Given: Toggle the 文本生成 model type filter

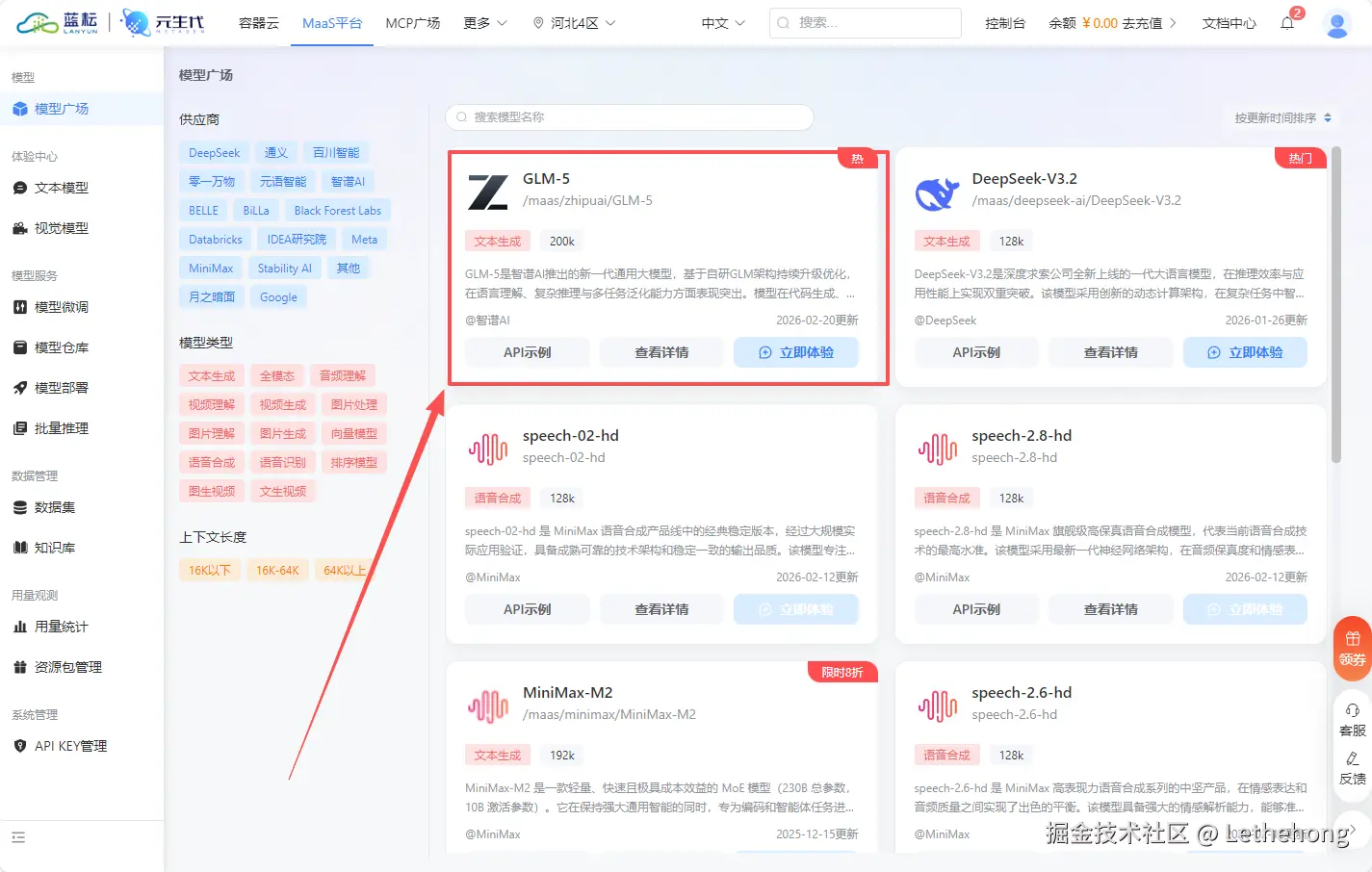Looking at the screenshot, I should (x=212, y=376).
